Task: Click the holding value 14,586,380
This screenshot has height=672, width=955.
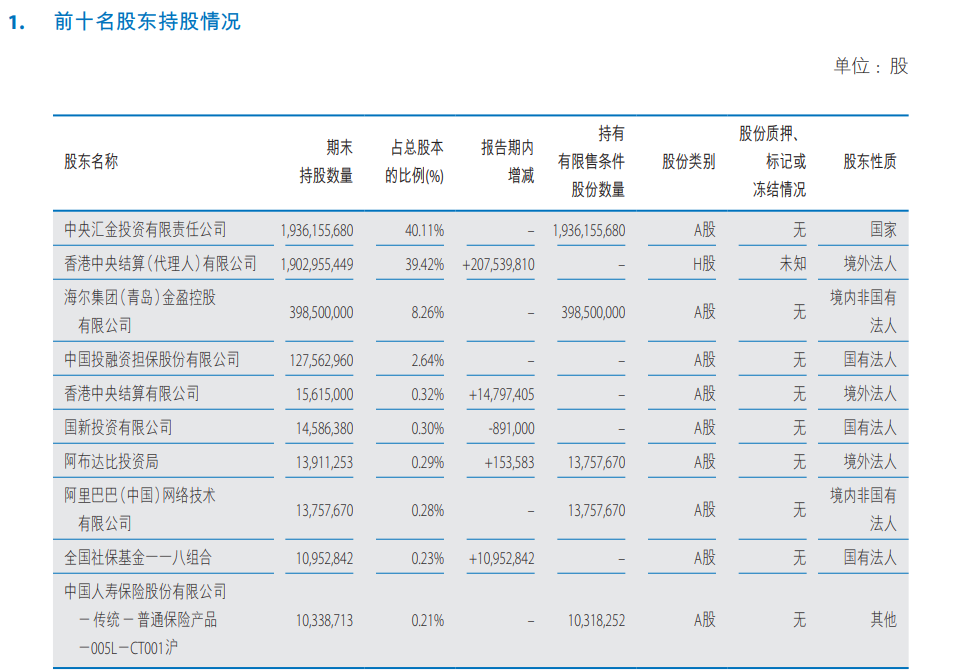Action: tap(325, 428)
